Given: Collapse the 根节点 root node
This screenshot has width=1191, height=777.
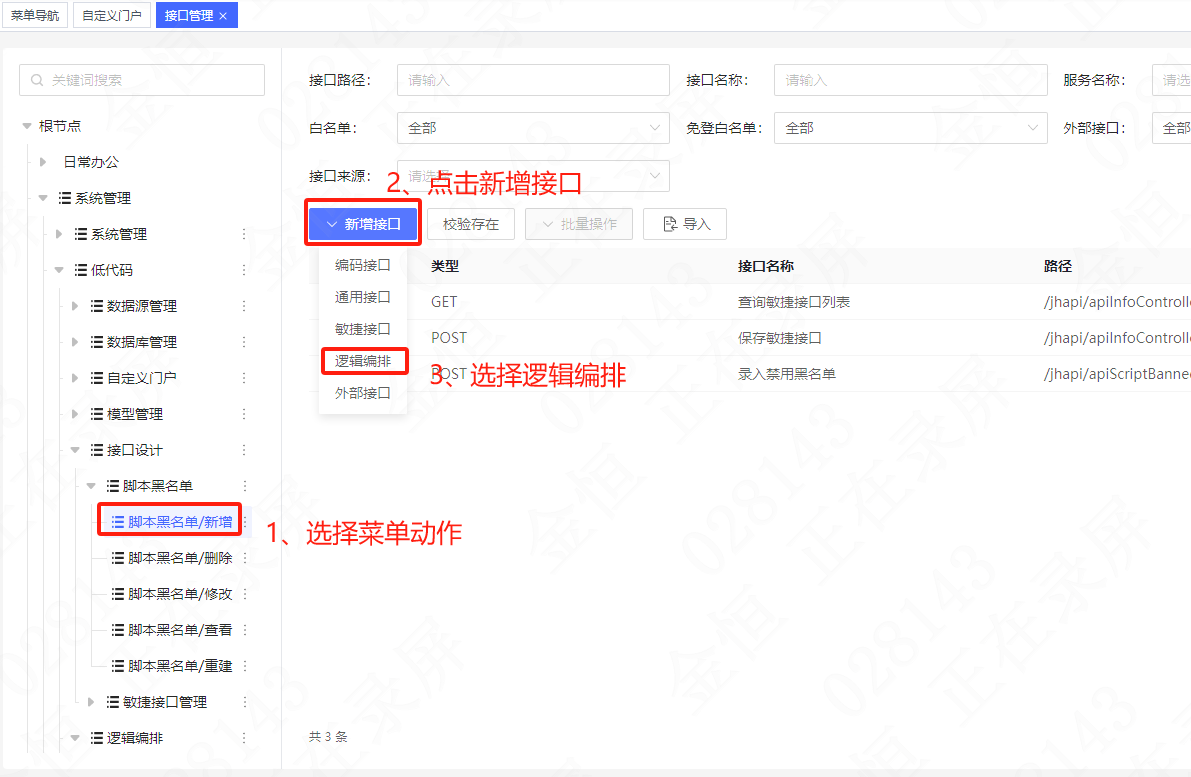Looking at the screenshot, I should point(27,126).
